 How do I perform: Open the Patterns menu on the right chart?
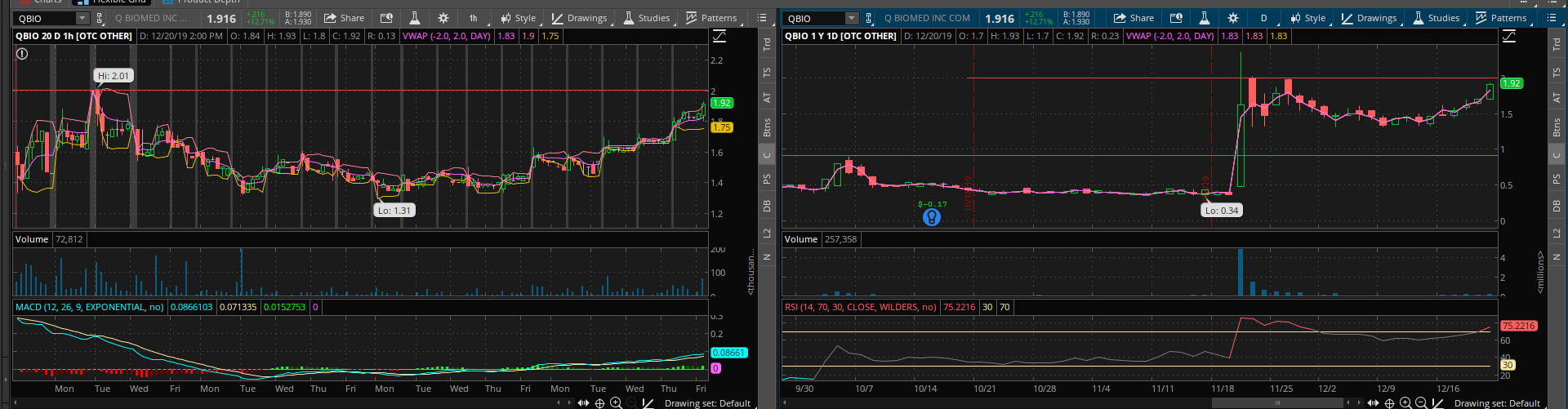pos(1501,18)
